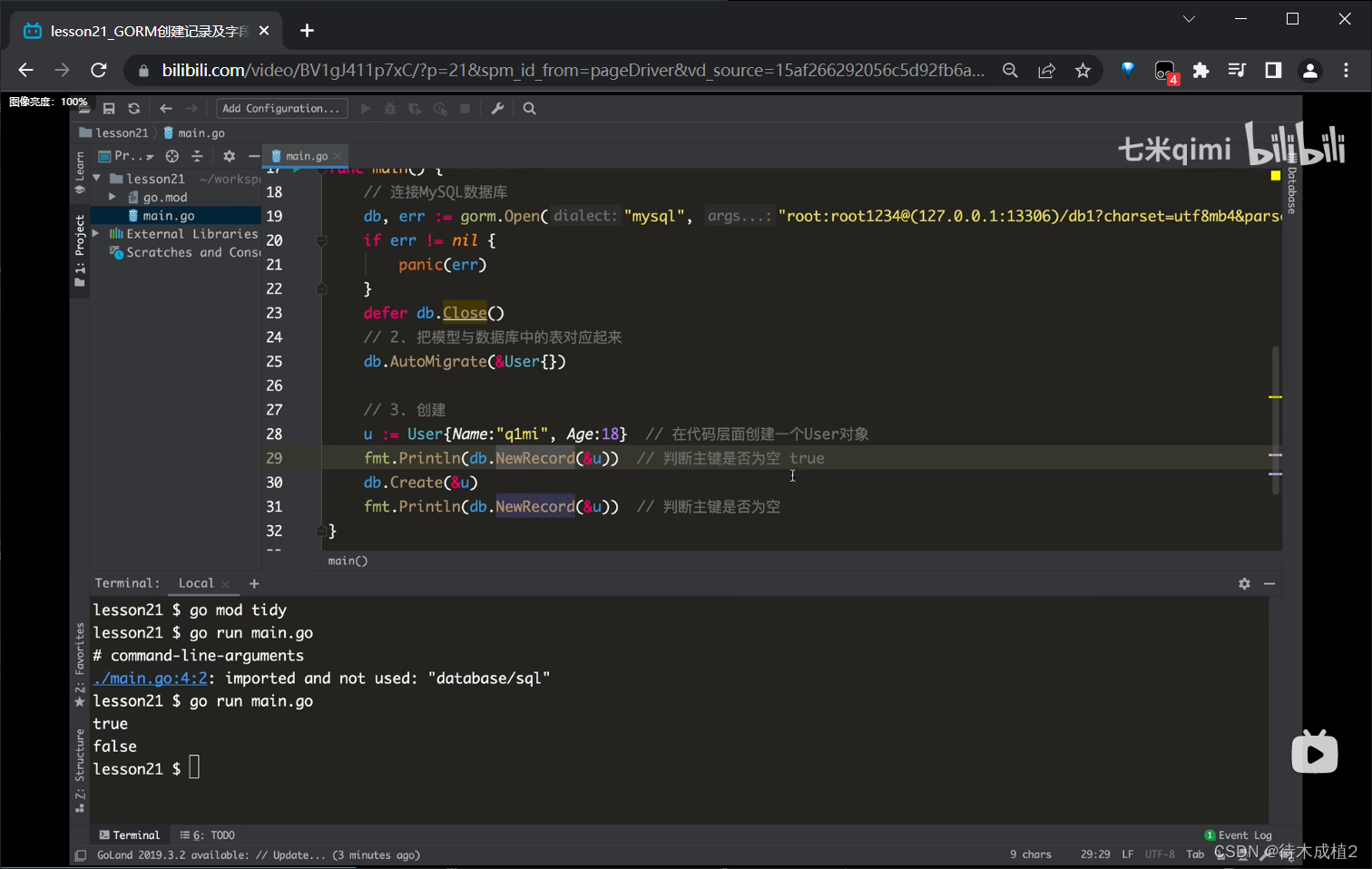The width and height of the screenshot is (1372, 869).
Task: Toggle the Terminal tool window button
Action: pyautogui.click(x=129, y=835)
